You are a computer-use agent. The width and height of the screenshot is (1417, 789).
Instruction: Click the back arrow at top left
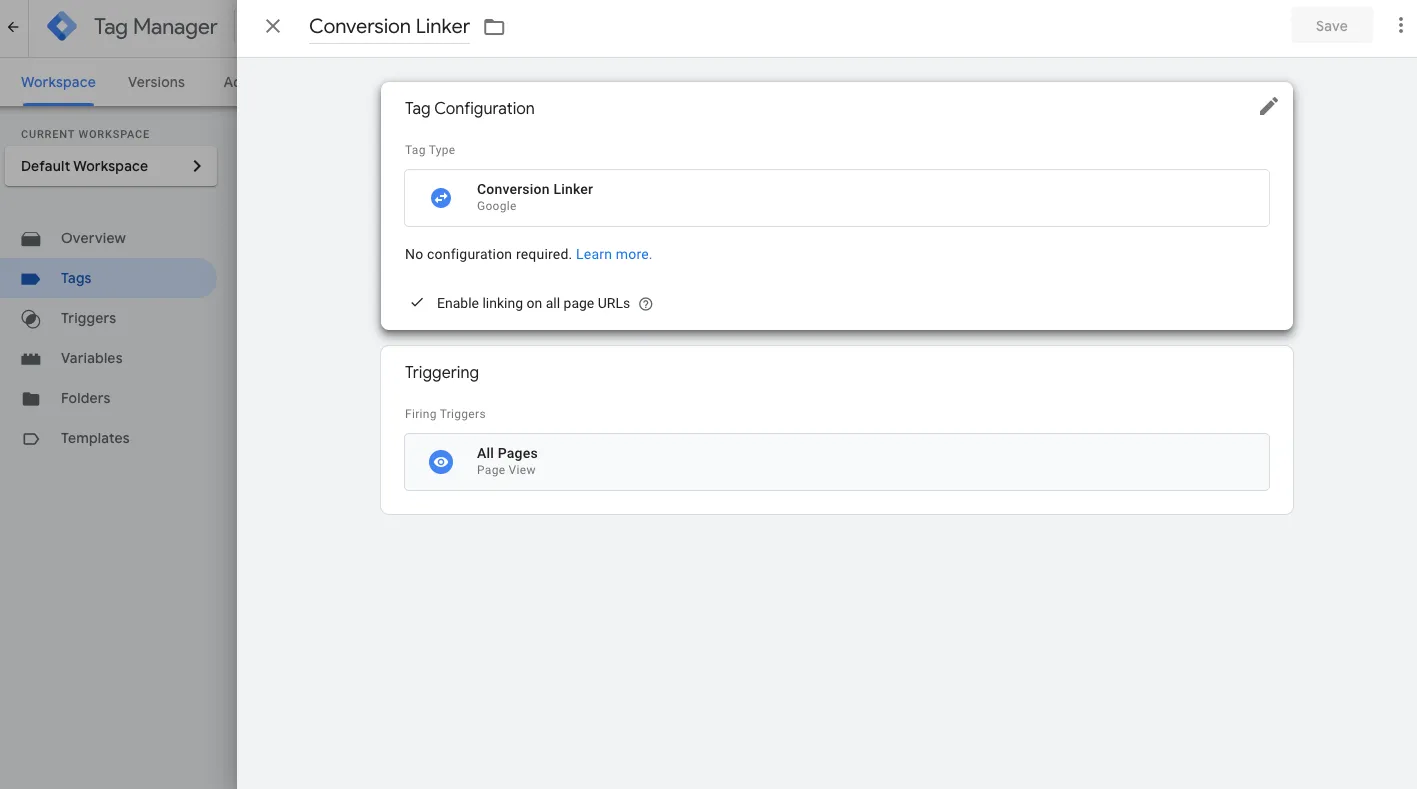click(x=12, y=26)
